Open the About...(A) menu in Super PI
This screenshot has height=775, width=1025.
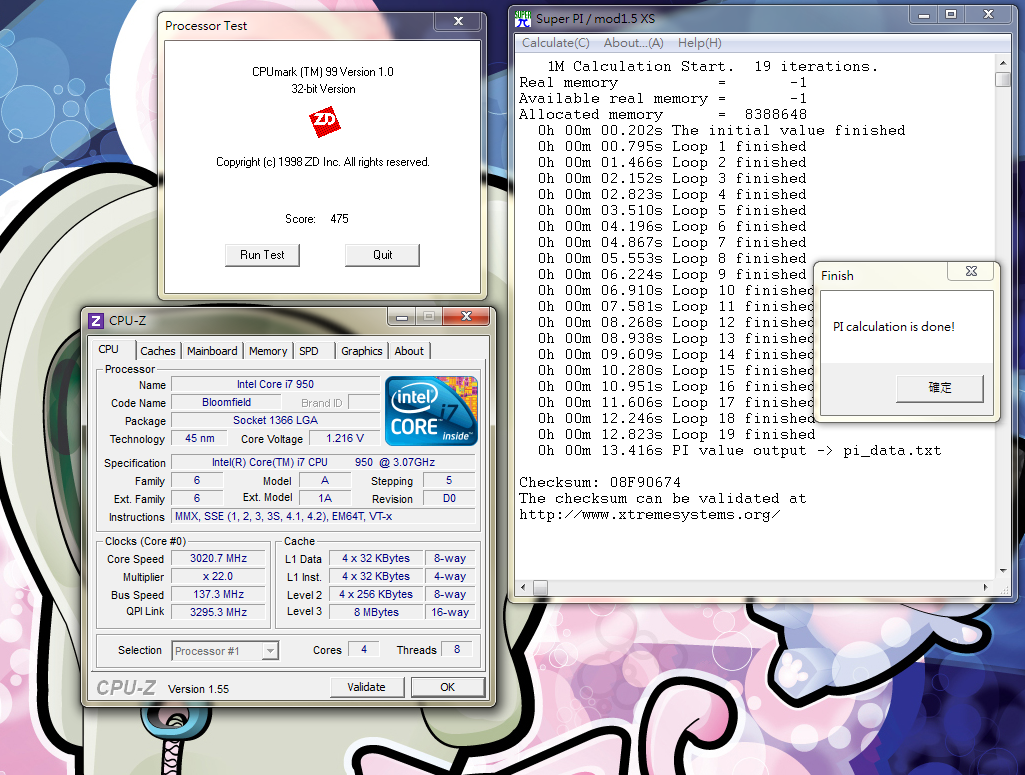[633, 43]
